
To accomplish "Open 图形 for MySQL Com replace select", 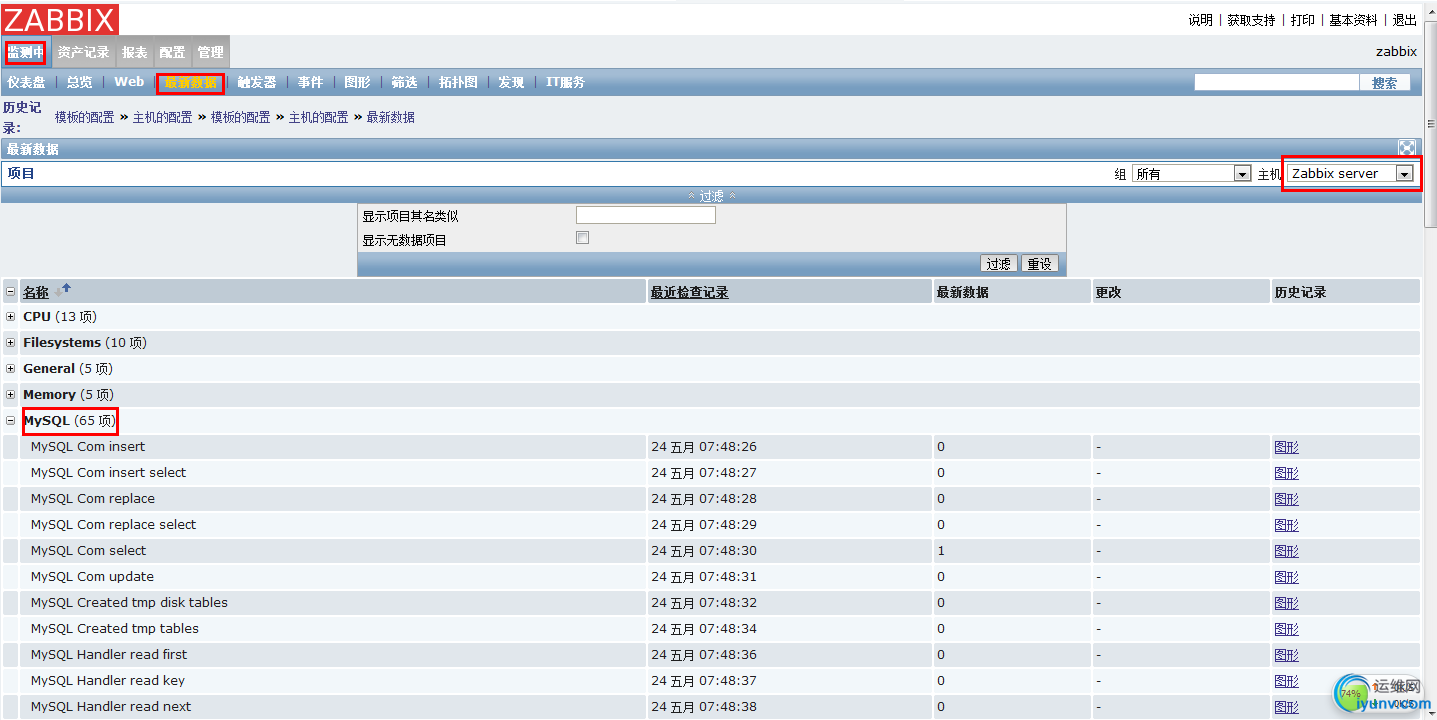I will coord(1286,525).
